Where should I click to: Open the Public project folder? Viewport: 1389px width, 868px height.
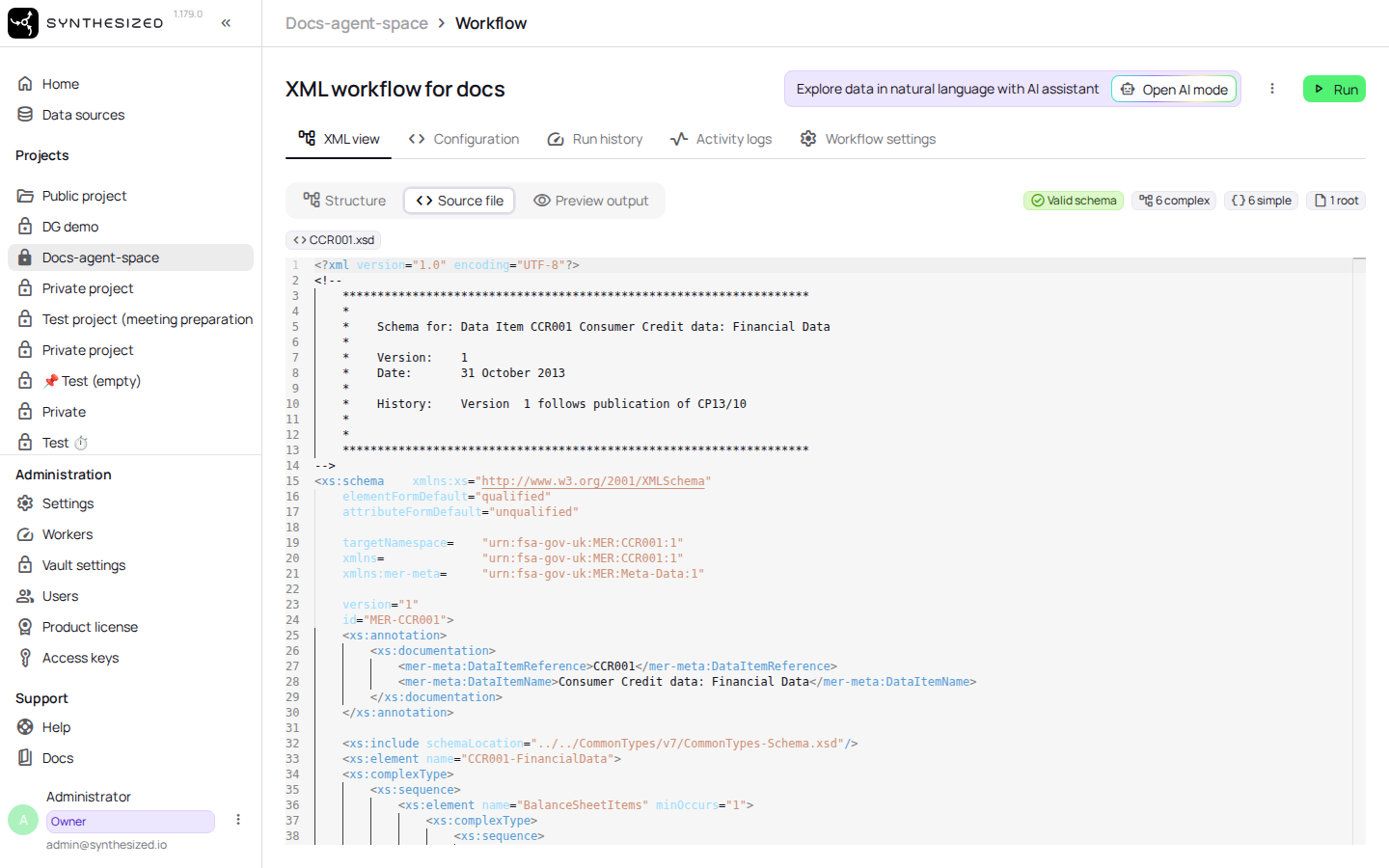pyautogui.click(x=130, y=196)
